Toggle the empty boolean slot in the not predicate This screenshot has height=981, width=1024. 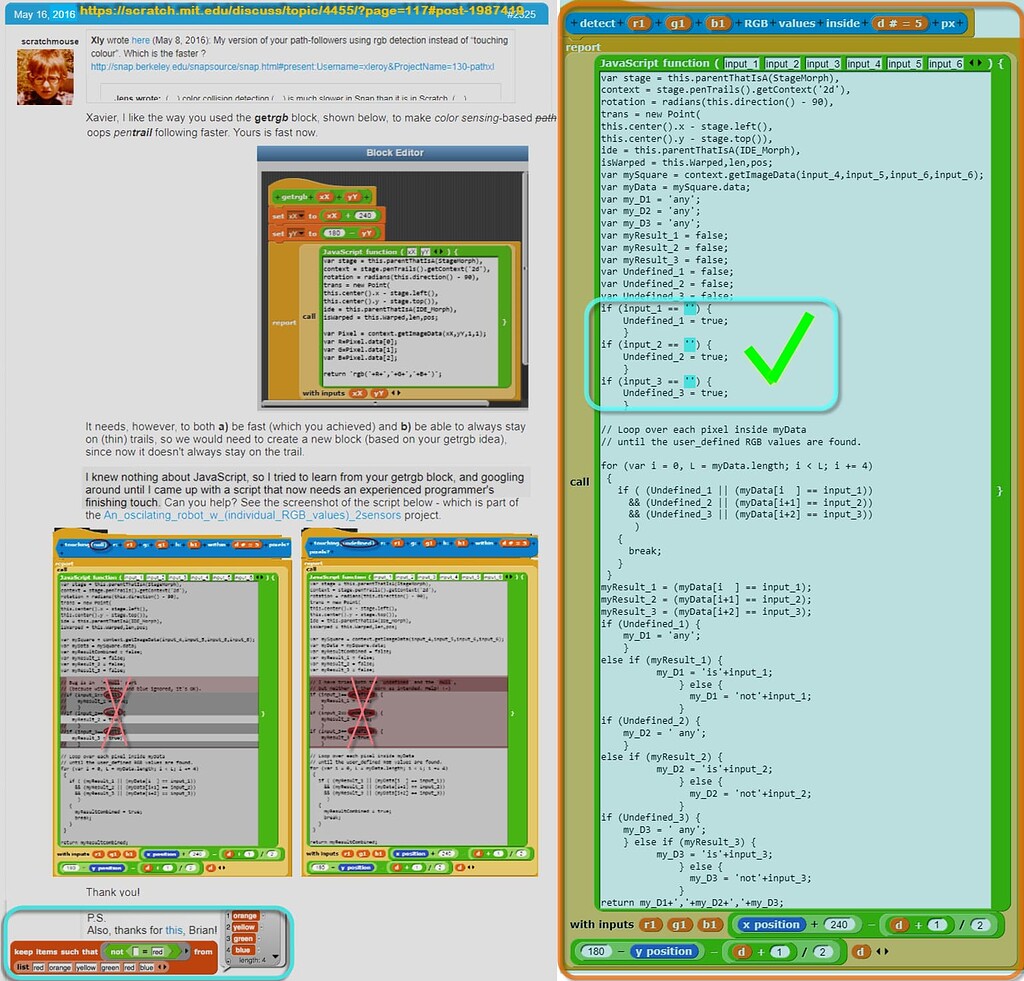pyautogui.click(x=136, y=951)
